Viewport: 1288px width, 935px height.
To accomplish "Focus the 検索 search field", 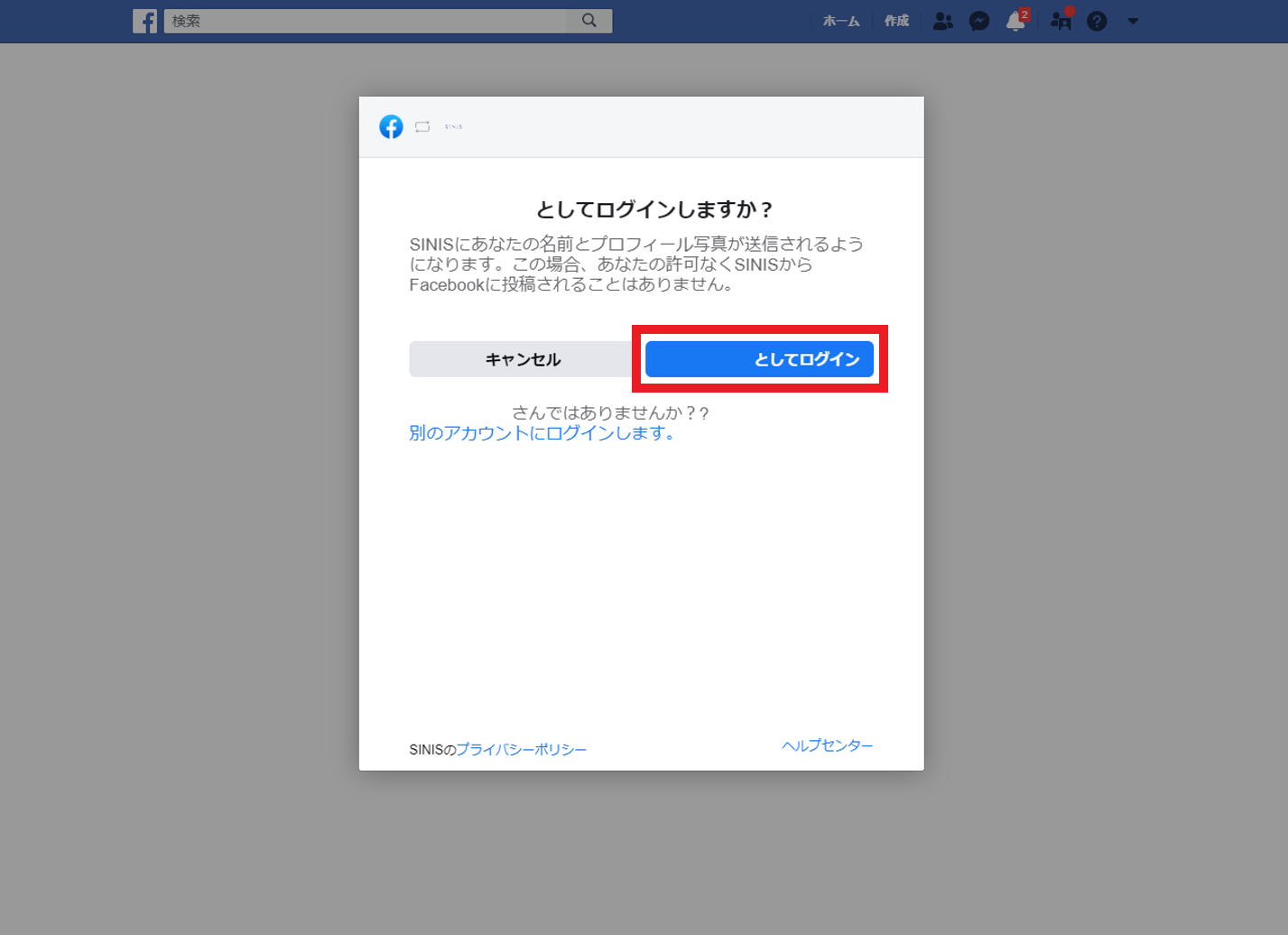I will coord(365,21).
